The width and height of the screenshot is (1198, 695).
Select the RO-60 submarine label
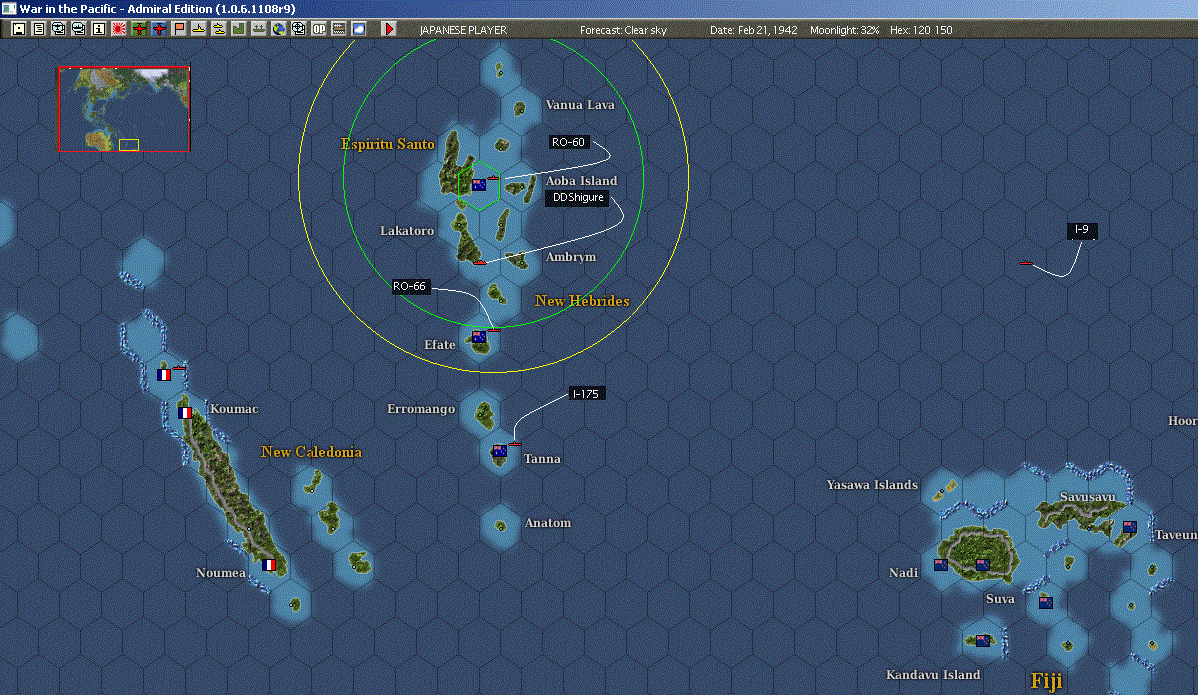coord(568,142)
